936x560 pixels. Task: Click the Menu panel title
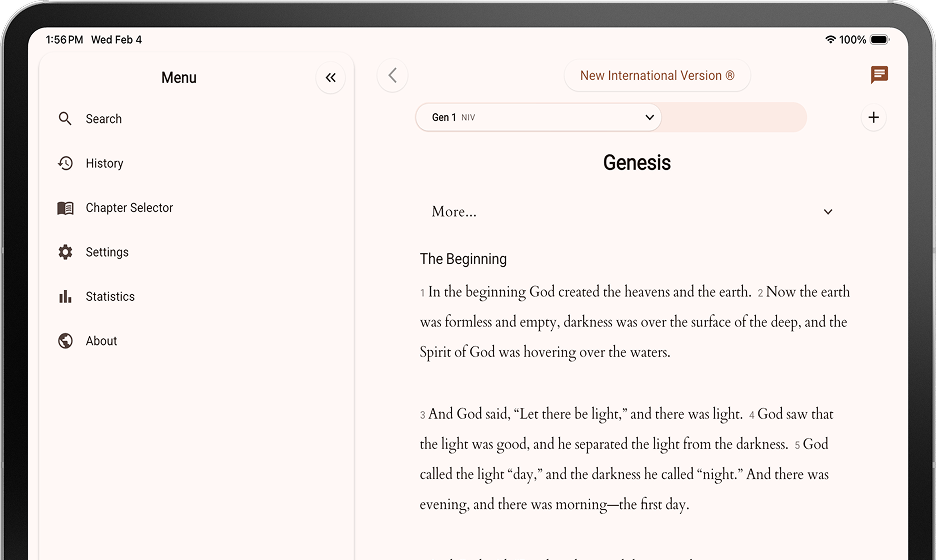(178, 78)
